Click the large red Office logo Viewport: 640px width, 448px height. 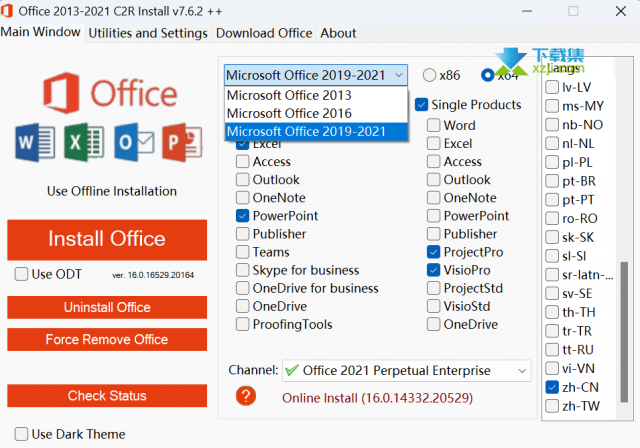point(60,92)
